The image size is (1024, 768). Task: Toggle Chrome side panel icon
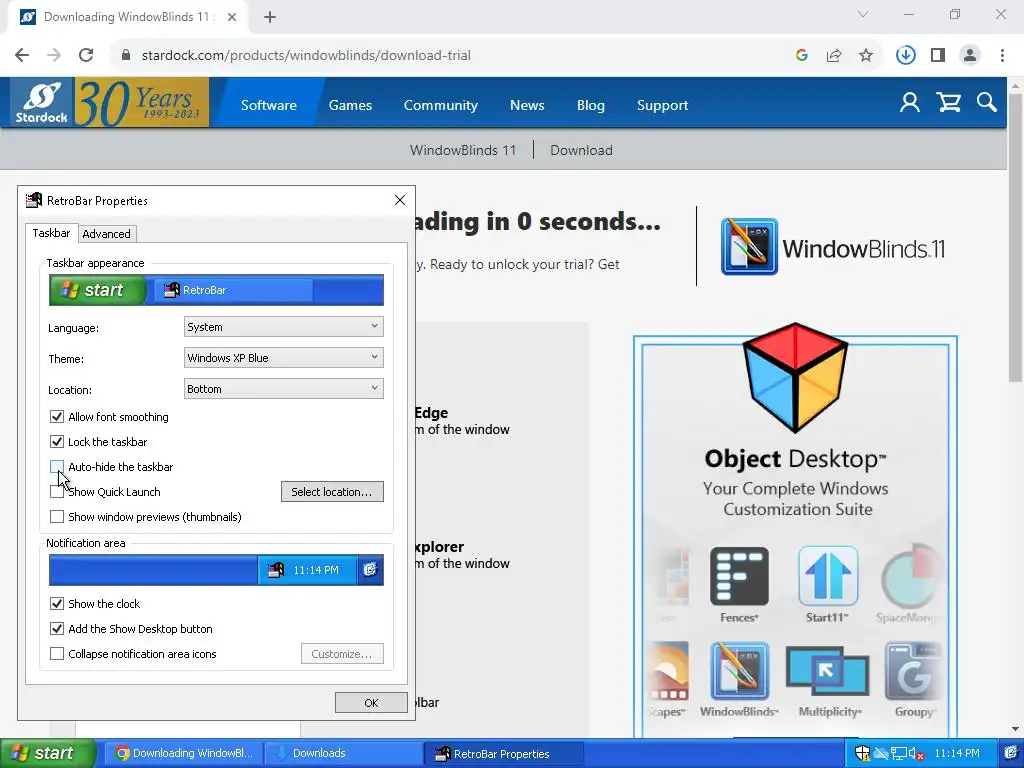[x=938, y=55]
